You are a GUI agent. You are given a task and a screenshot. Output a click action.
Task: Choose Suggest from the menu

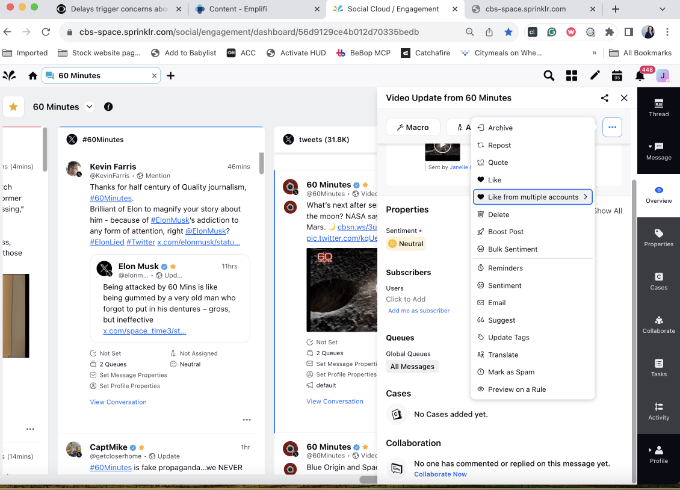[533, 320]
